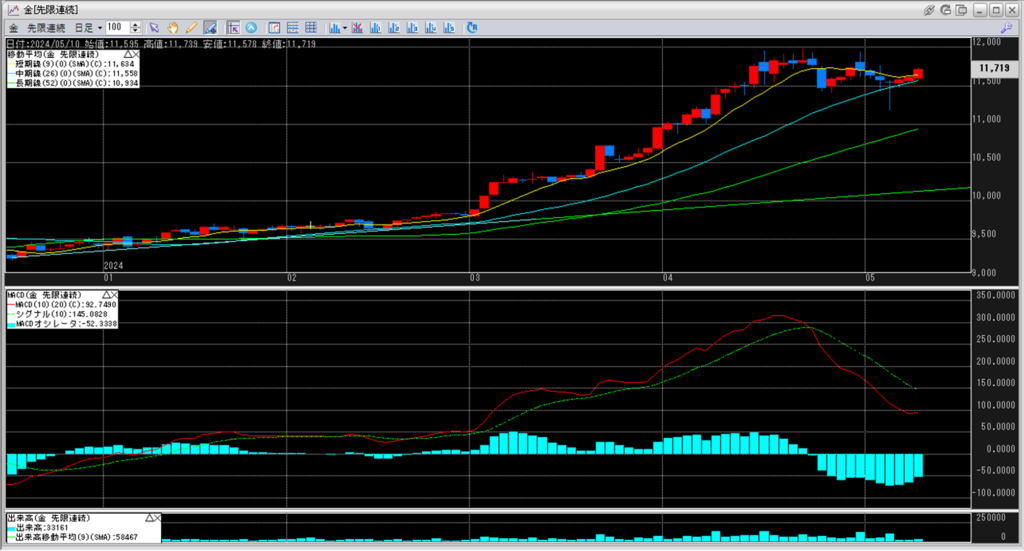Toggle the blue circular up-arrow button

[250, 27]
